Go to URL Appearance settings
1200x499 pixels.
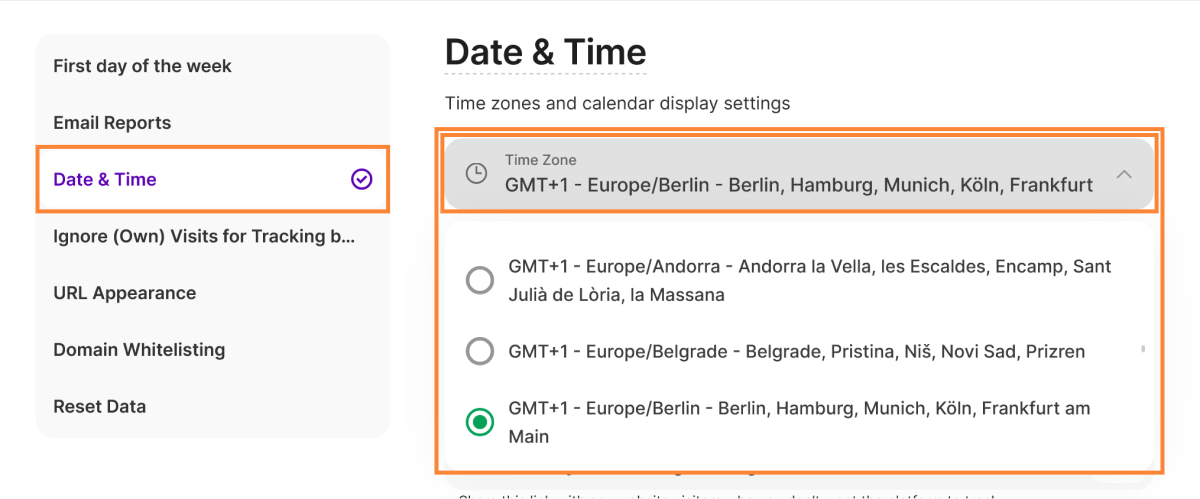124,293
